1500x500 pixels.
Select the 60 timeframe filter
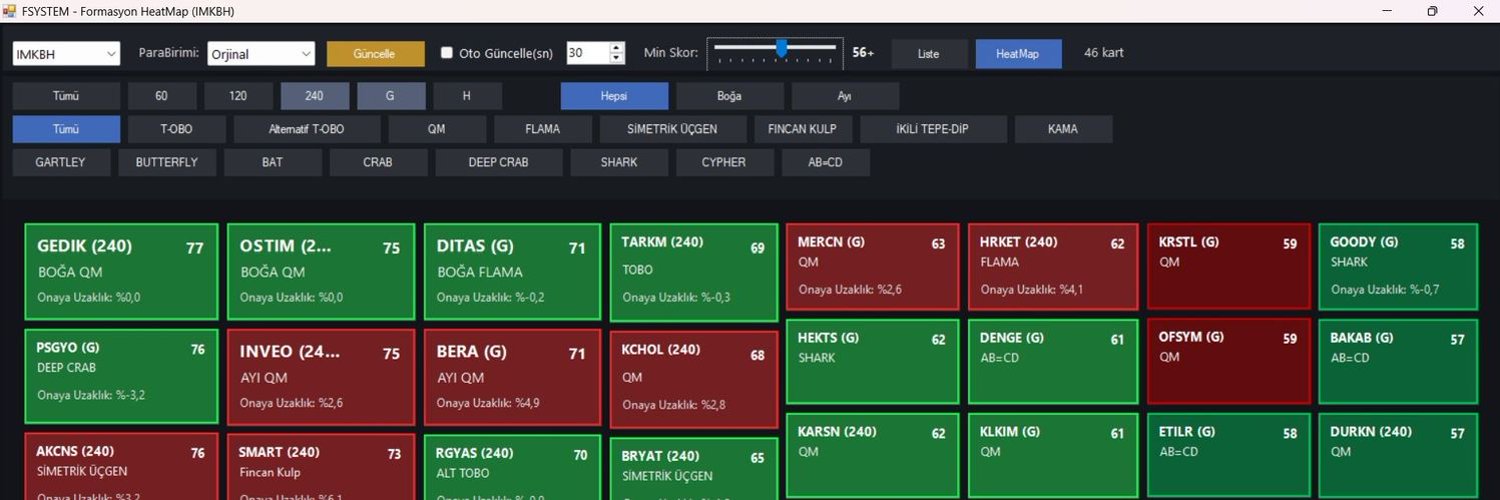(x=162, y=96)
